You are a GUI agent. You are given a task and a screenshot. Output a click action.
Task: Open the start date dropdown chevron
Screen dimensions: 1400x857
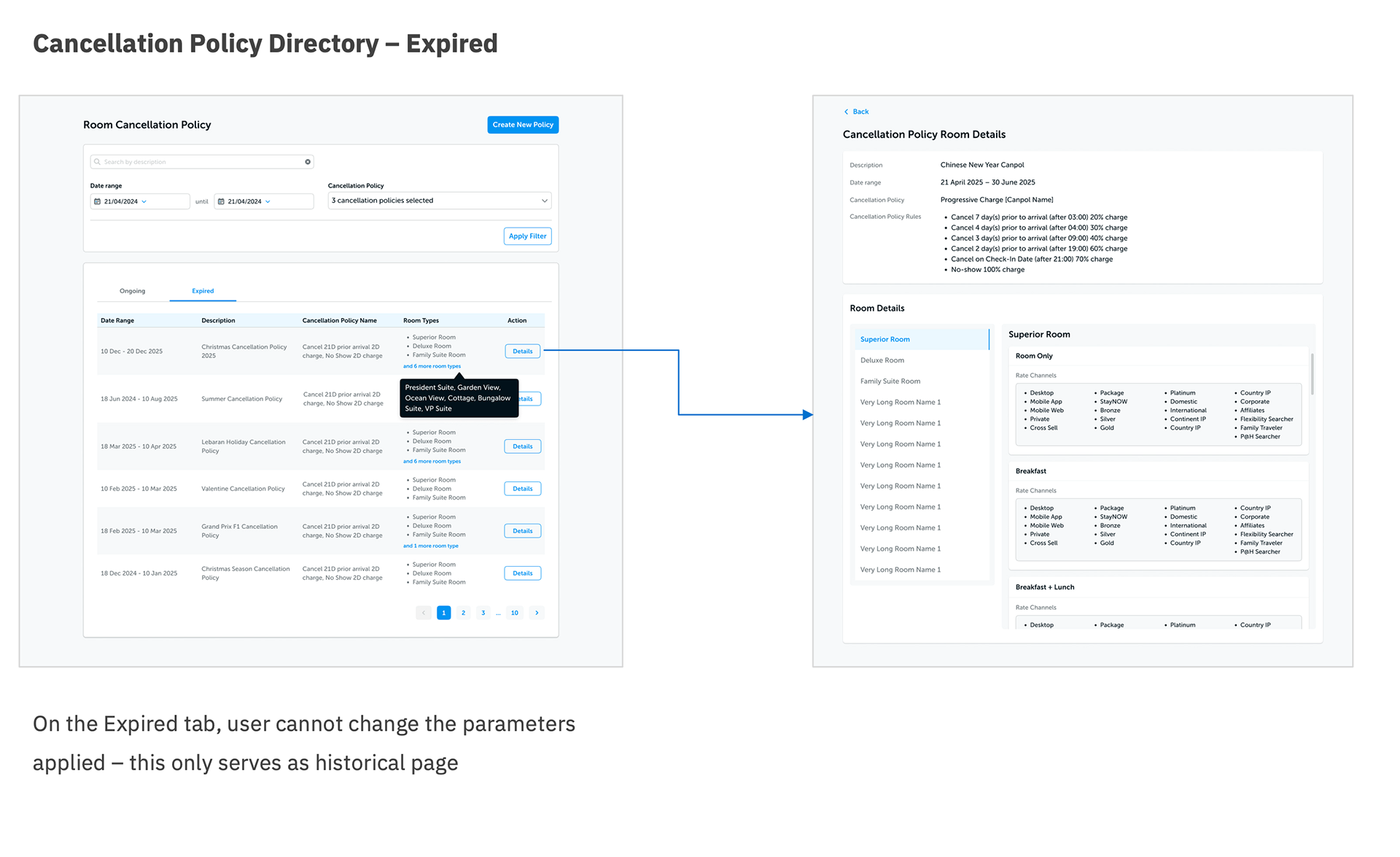click(144, 201)
